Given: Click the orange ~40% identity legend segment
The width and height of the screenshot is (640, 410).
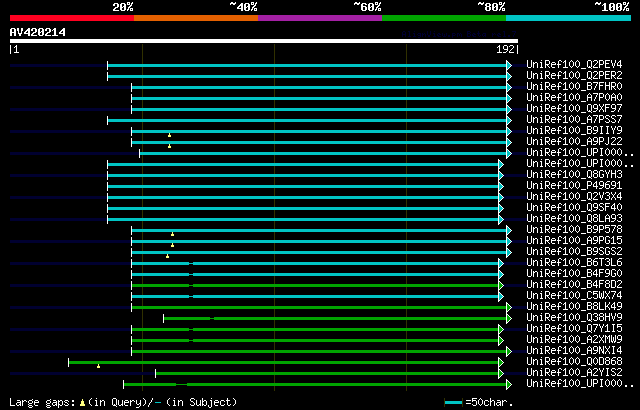Looking at the screenshot, I should pyautogui.click(x=196, y=18).
